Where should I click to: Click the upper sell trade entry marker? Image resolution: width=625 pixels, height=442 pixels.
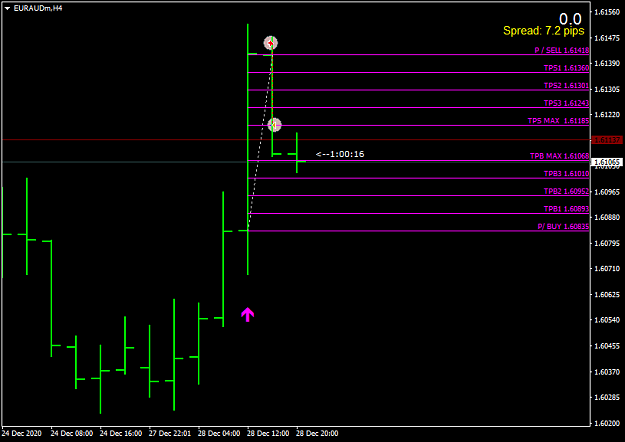click(271, 43)
